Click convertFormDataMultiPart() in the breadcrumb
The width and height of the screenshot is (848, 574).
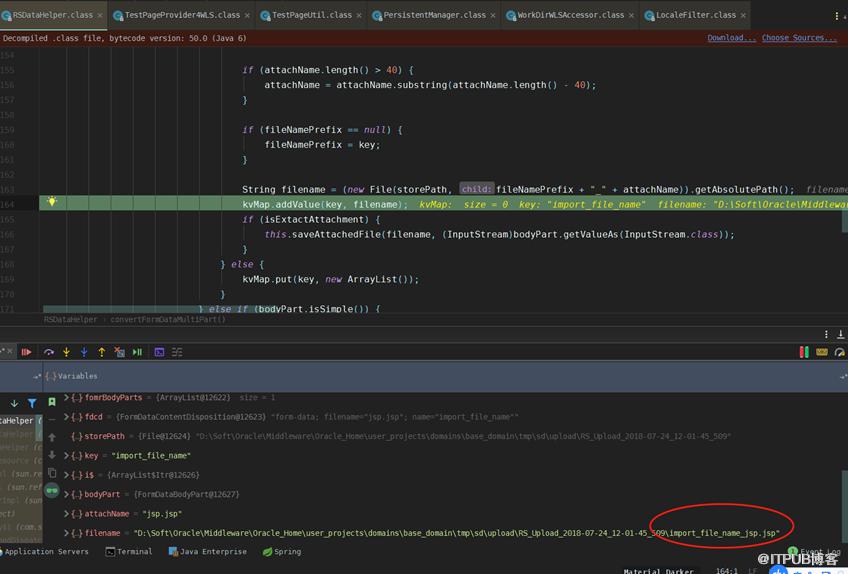pos(168,320)
